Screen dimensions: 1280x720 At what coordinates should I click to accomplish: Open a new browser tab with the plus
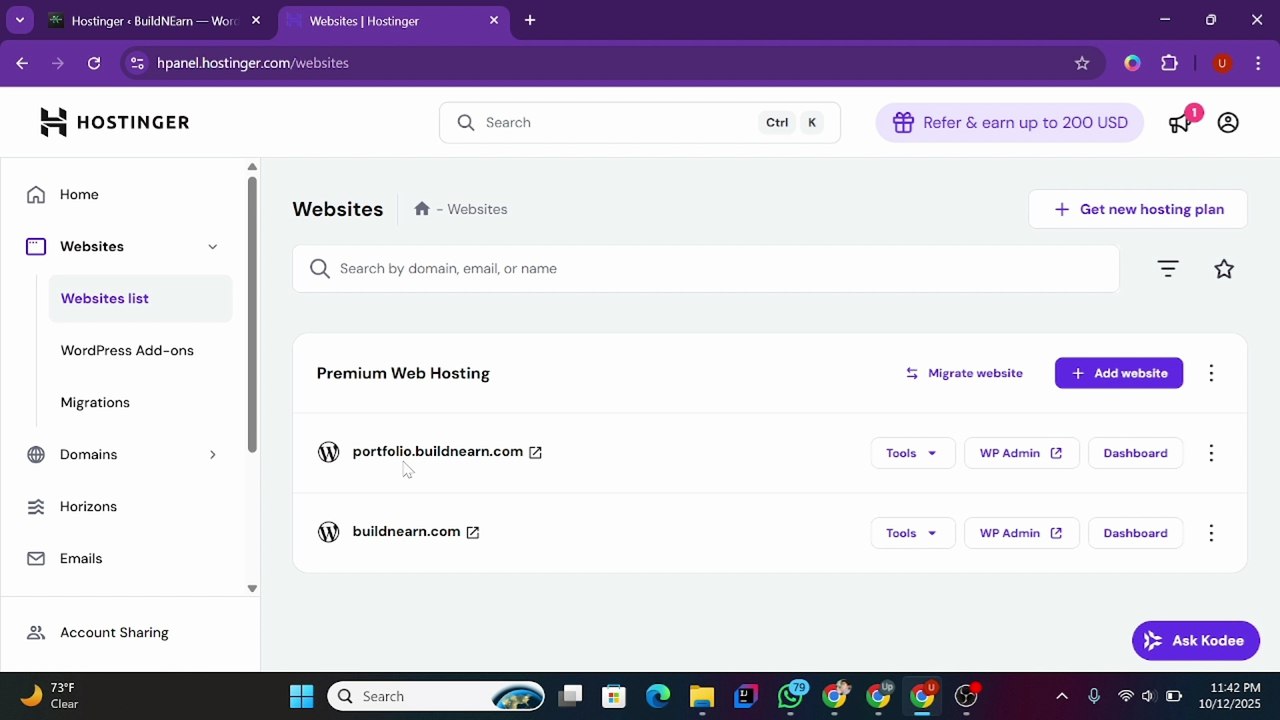pos(530,20)
